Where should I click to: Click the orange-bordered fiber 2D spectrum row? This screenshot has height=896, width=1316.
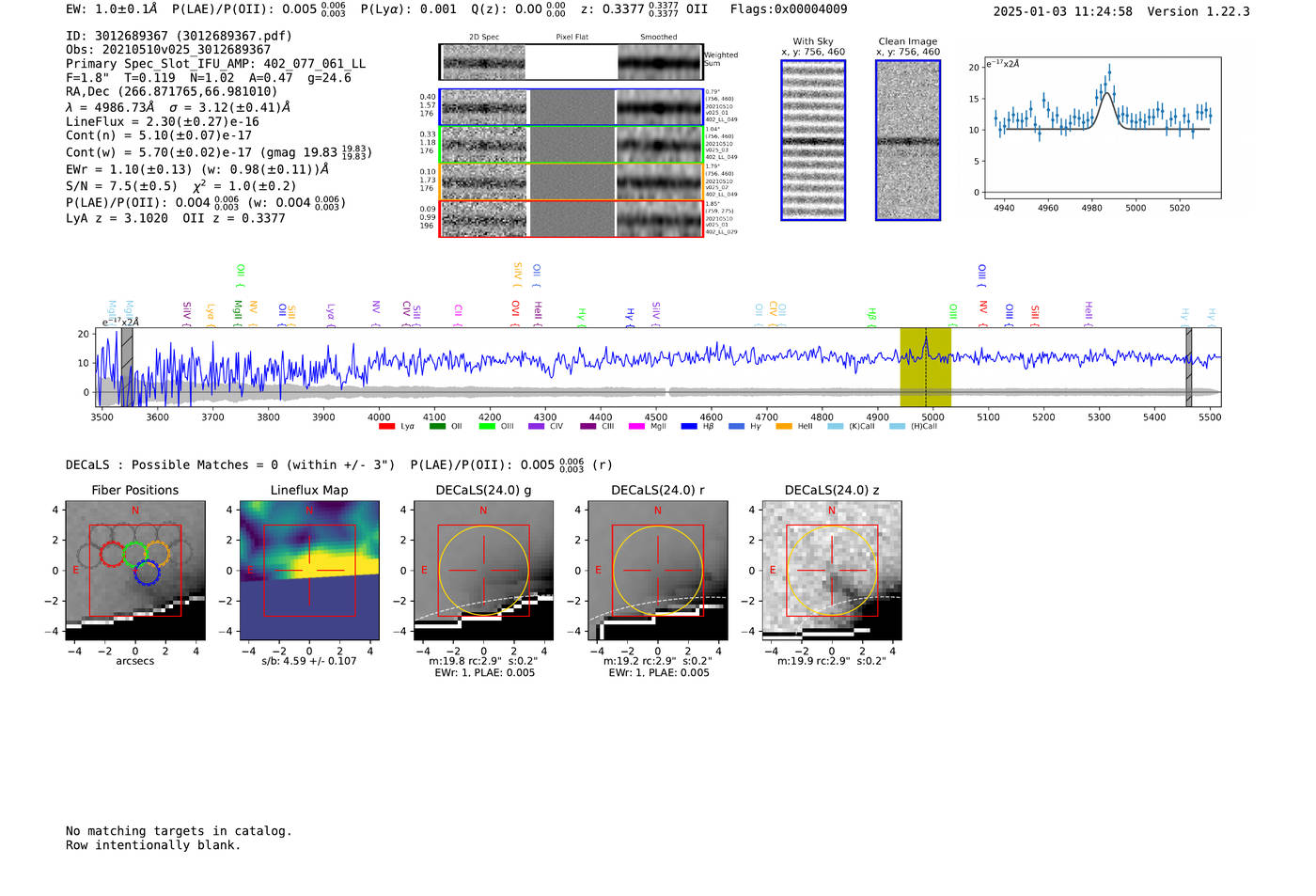572,181
